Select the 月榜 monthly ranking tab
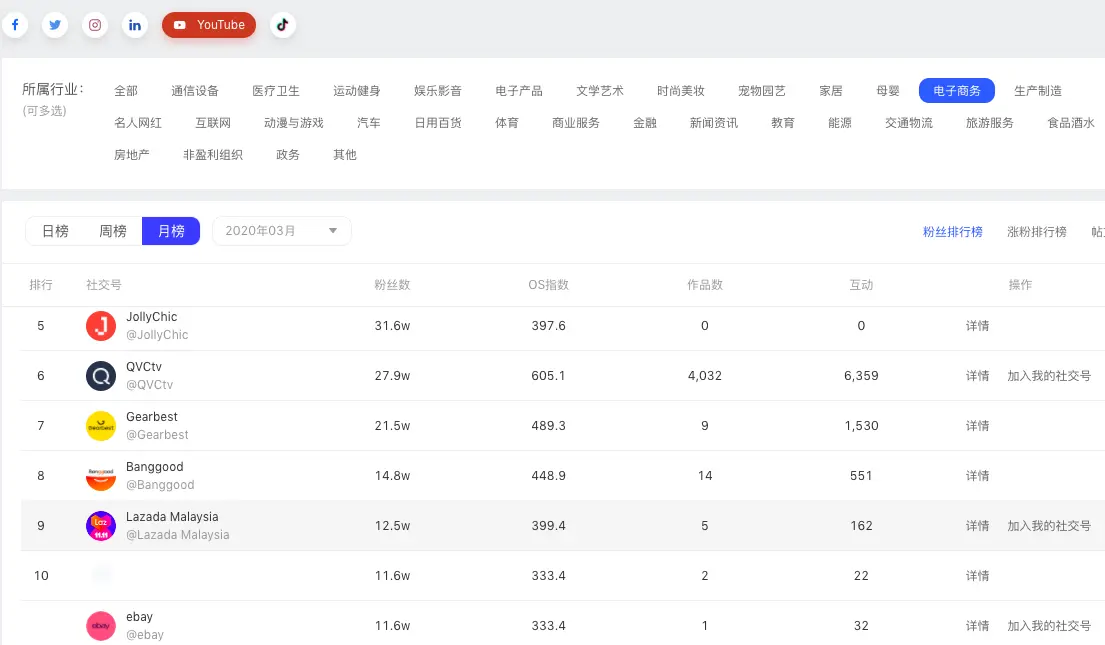The height and width of the screenshot is (645, 1105). click(x=171, y=231)
